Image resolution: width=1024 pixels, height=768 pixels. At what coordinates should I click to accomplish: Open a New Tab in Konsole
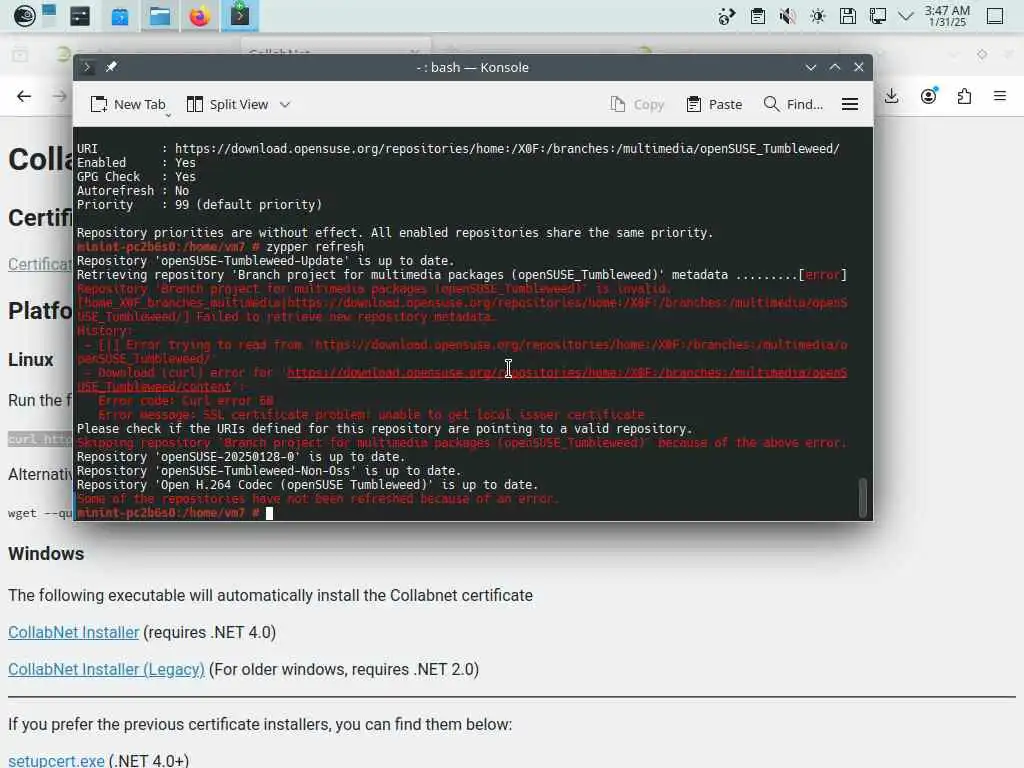click(x=128, y=104)
